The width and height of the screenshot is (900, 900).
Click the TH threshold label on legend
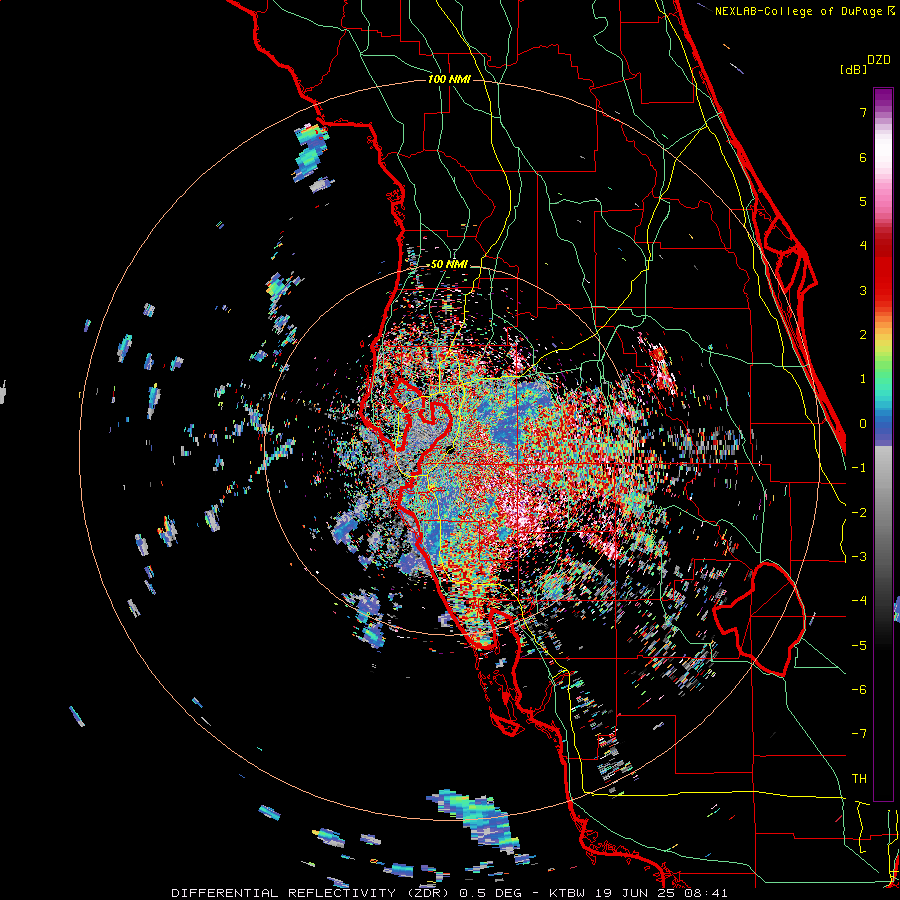[859, 779]
